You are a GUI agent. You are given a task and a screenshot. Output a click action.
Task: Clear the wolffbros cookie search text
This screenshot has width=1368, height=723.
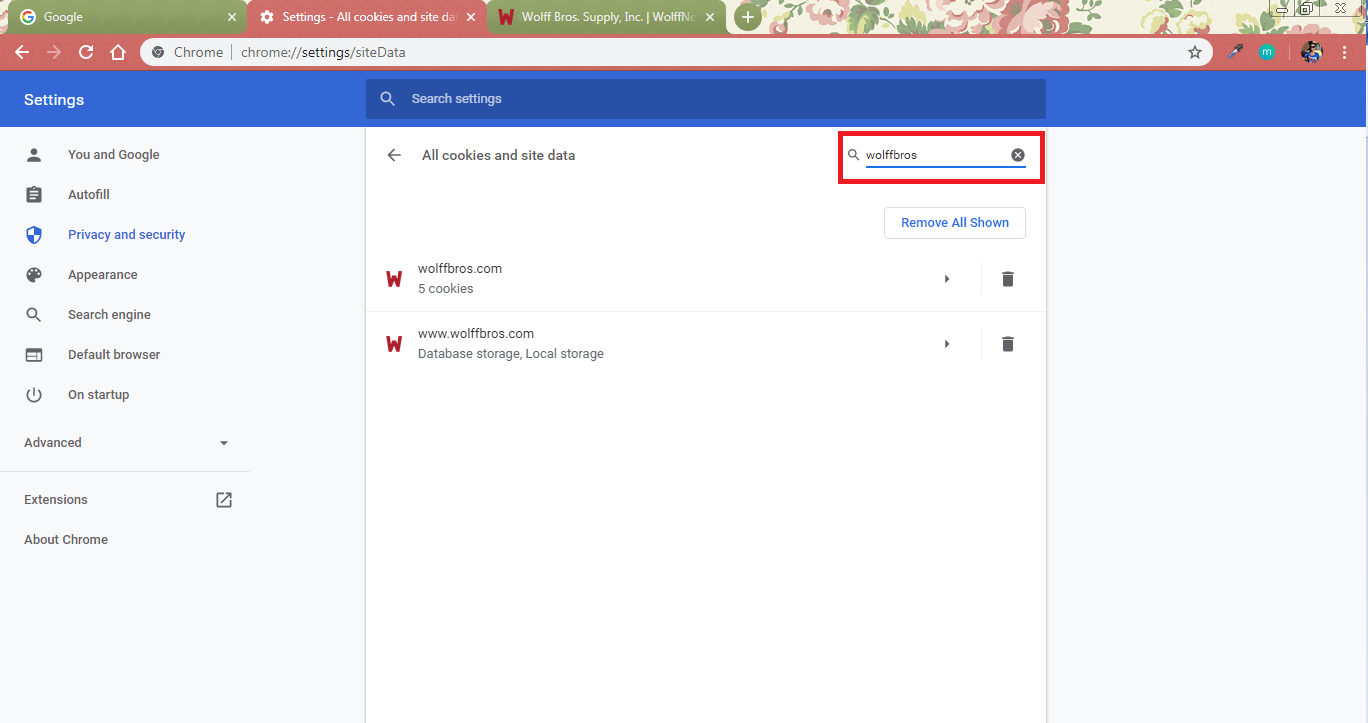(x=1018, y=155)
